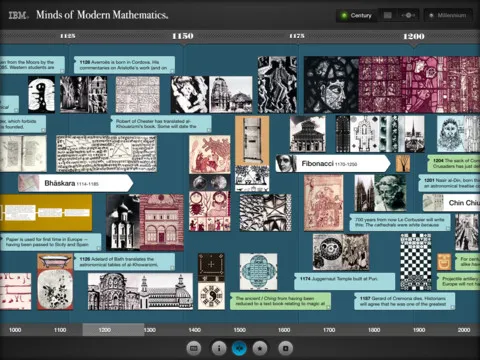
Task: Open the 1187 Gerard of Cremona note
Action: pos(405,301)
